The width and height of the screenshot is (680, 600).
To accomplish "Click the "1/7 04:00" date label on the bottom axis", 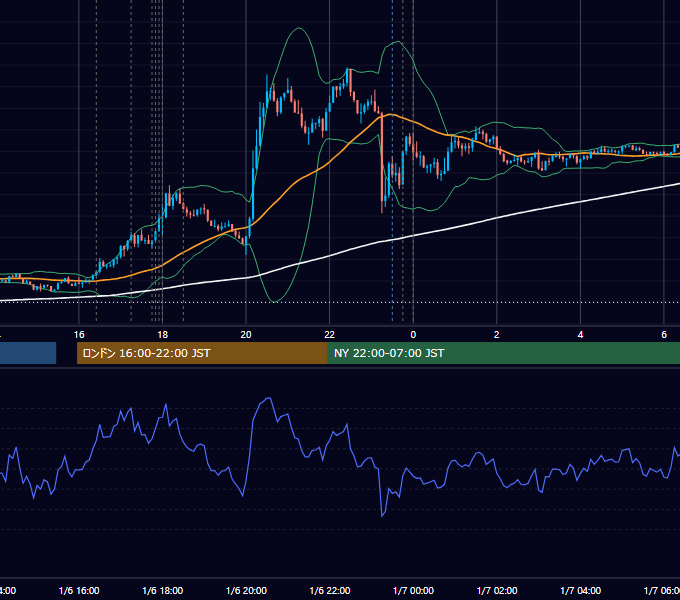I will (581, 591).
